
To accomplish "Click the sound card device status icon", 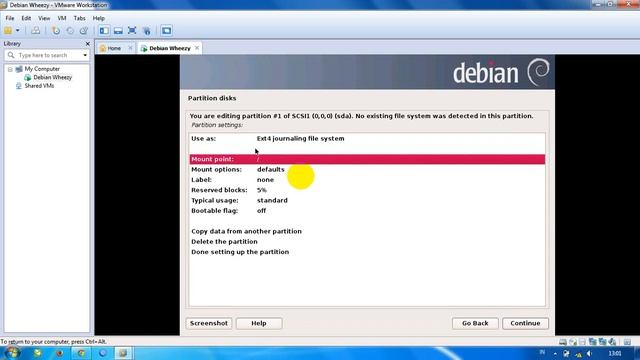I will coord(612,342).
